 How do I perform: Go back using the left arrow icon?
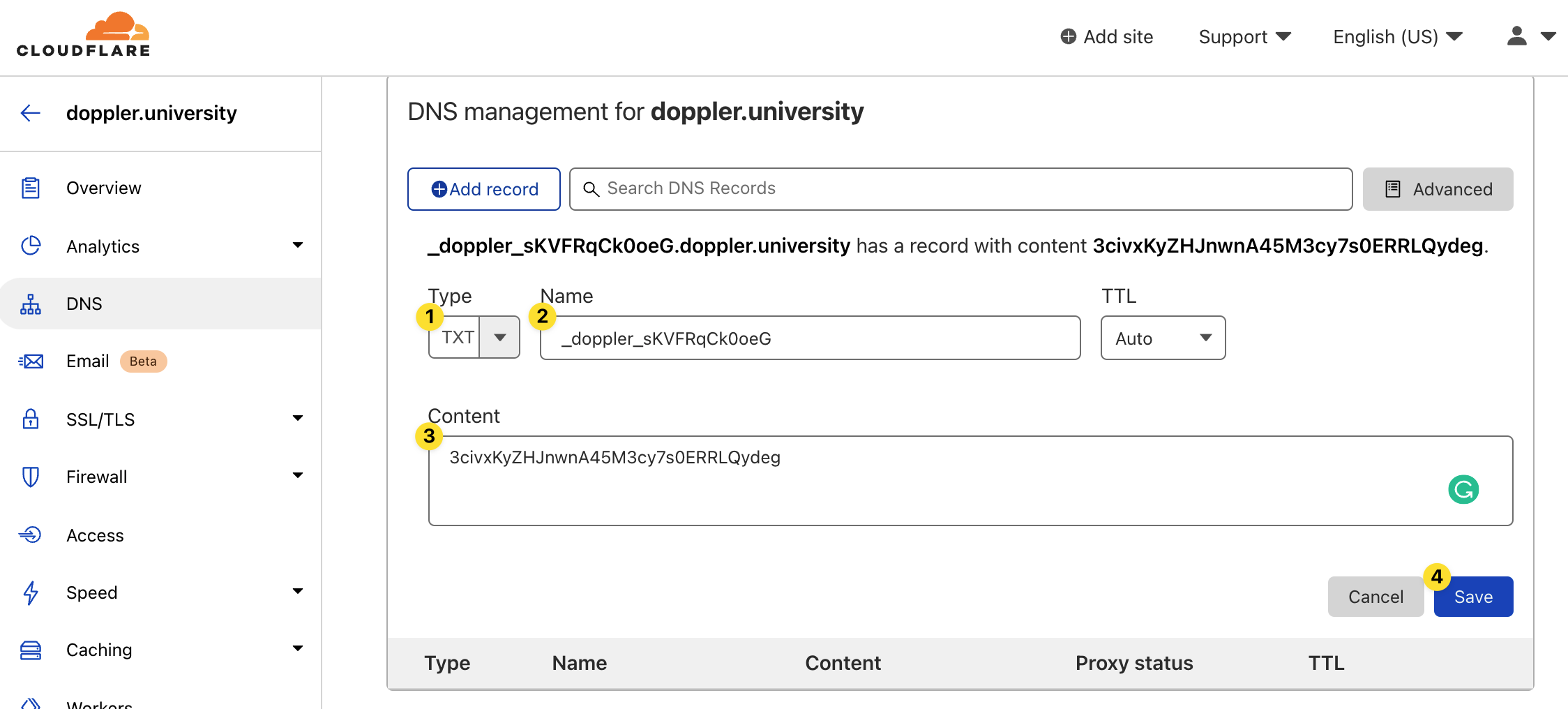pyautogui.click(x=31, y=113)
